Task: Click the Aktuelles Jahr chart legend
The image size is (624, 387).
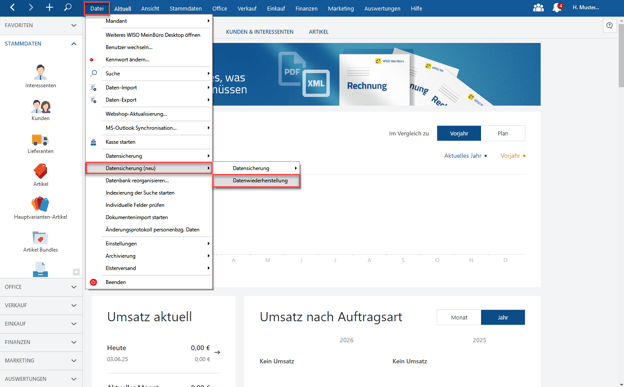Action: point(465,156)
